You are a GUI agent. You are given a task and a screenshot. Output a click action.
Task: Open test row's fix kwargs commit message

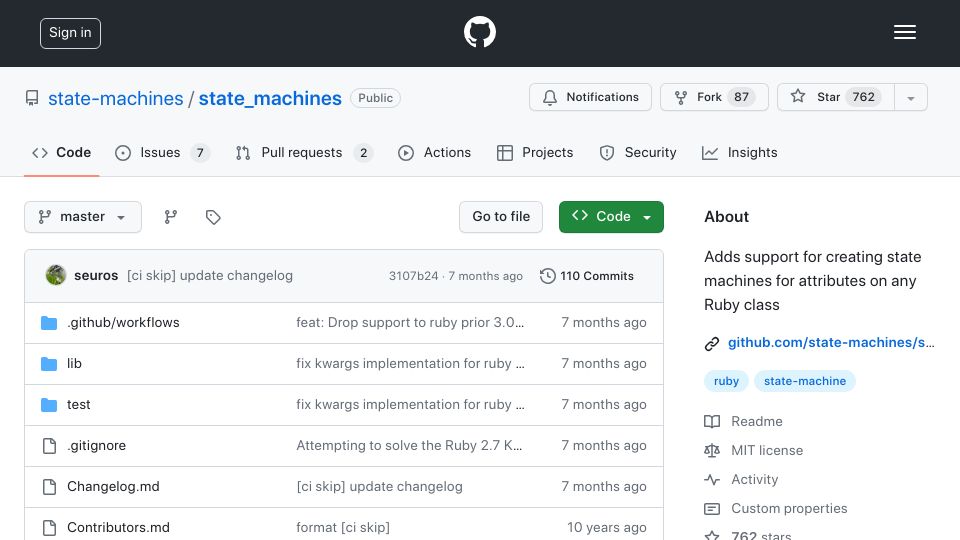410,405
